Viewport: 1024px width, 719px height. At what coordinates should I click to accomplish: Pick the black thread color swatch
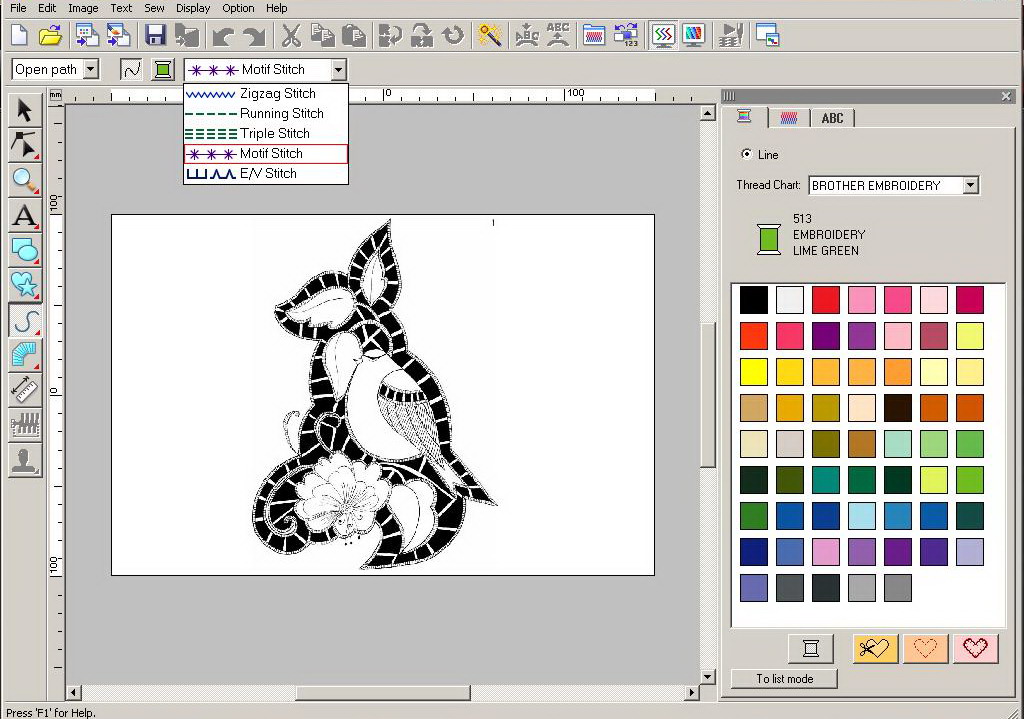[754, 300]
